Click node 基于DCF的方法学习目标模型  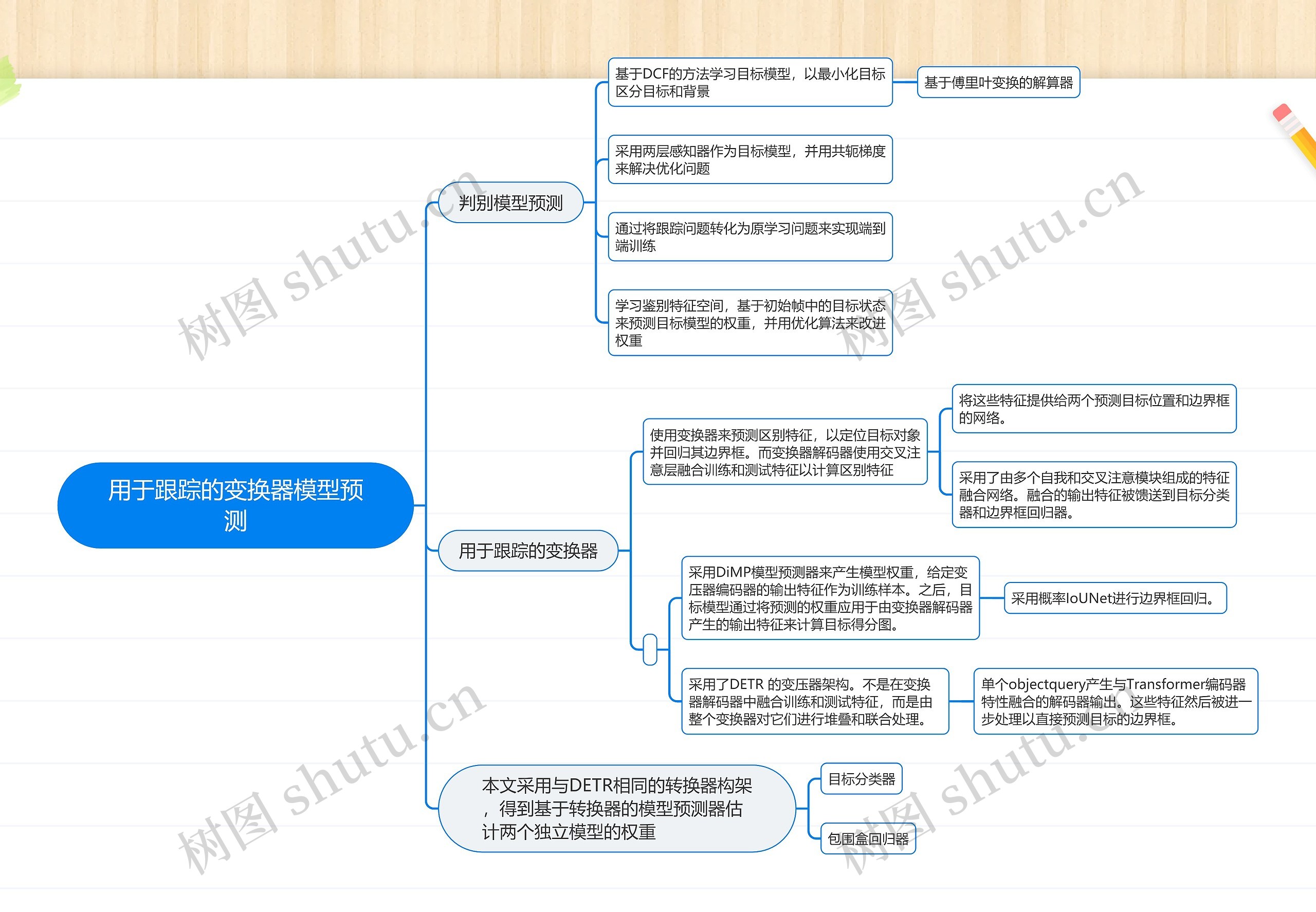751,82
